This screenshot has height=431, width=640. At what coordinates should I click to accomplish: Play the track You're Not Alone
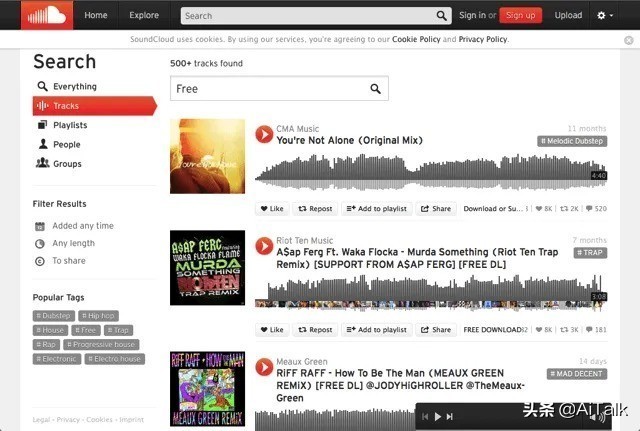pos(264,133)
